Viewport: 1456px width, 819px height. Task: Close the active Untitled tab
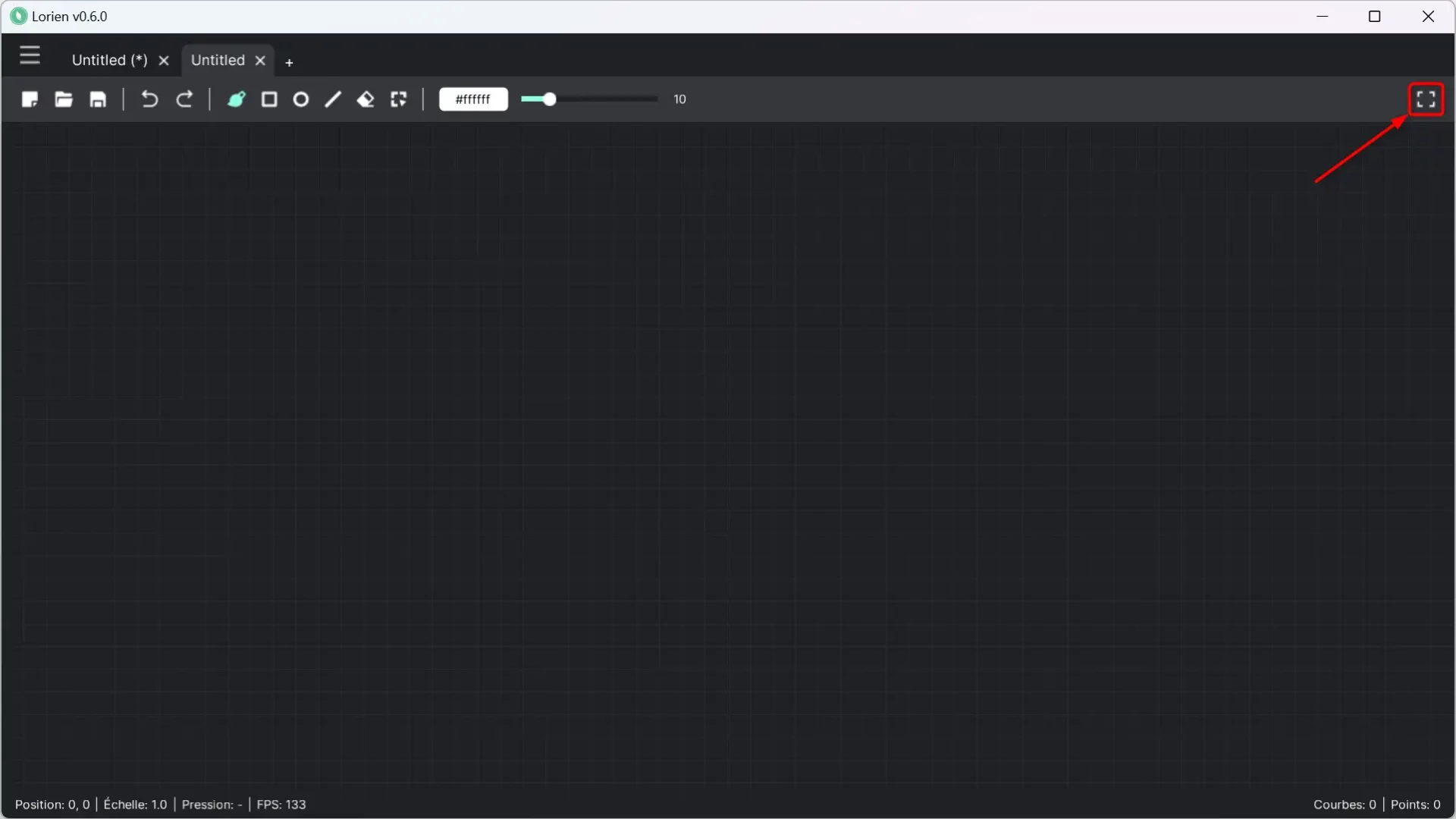click(260, 61)
